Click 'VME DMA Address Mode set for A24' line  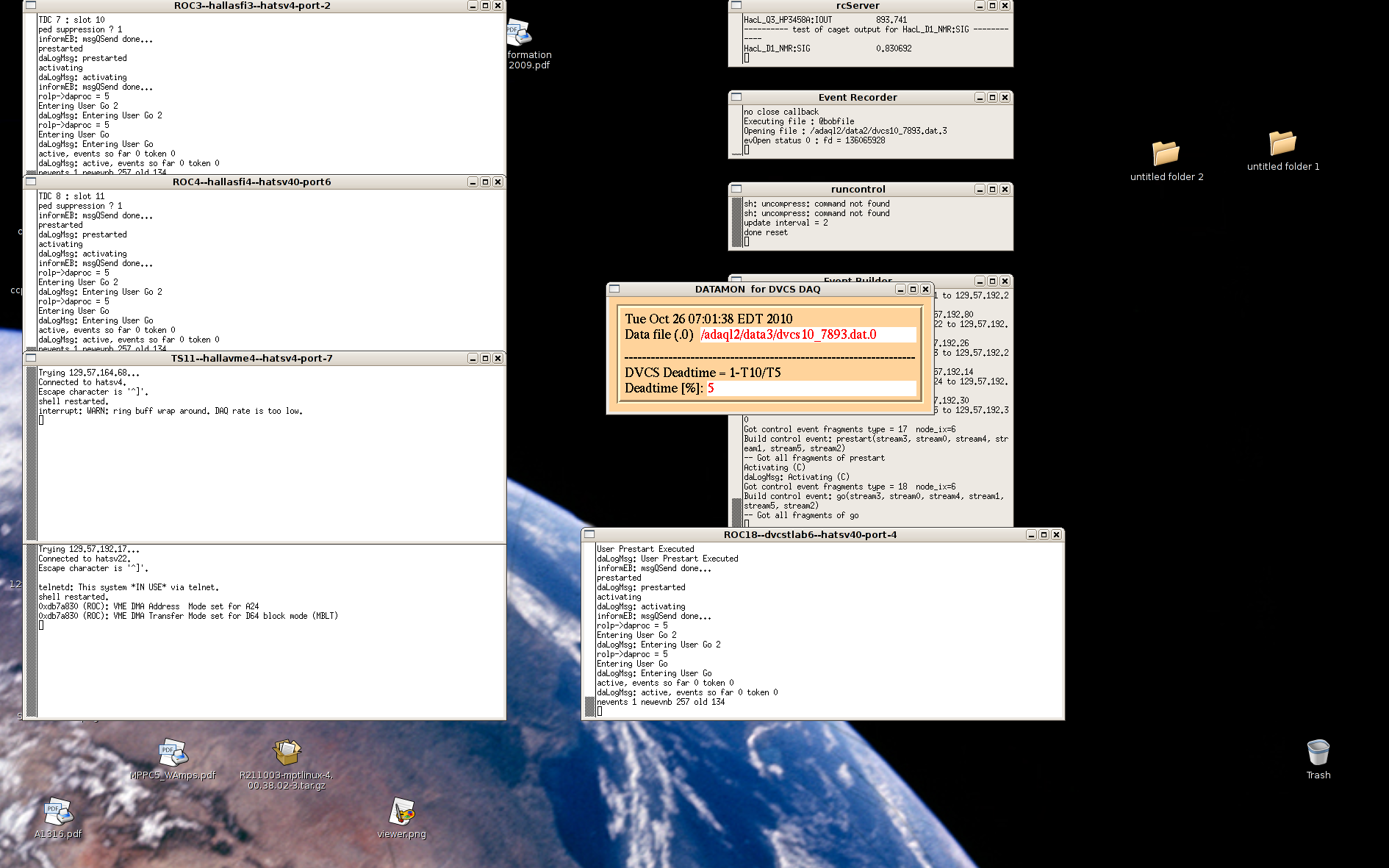point(148,606)
